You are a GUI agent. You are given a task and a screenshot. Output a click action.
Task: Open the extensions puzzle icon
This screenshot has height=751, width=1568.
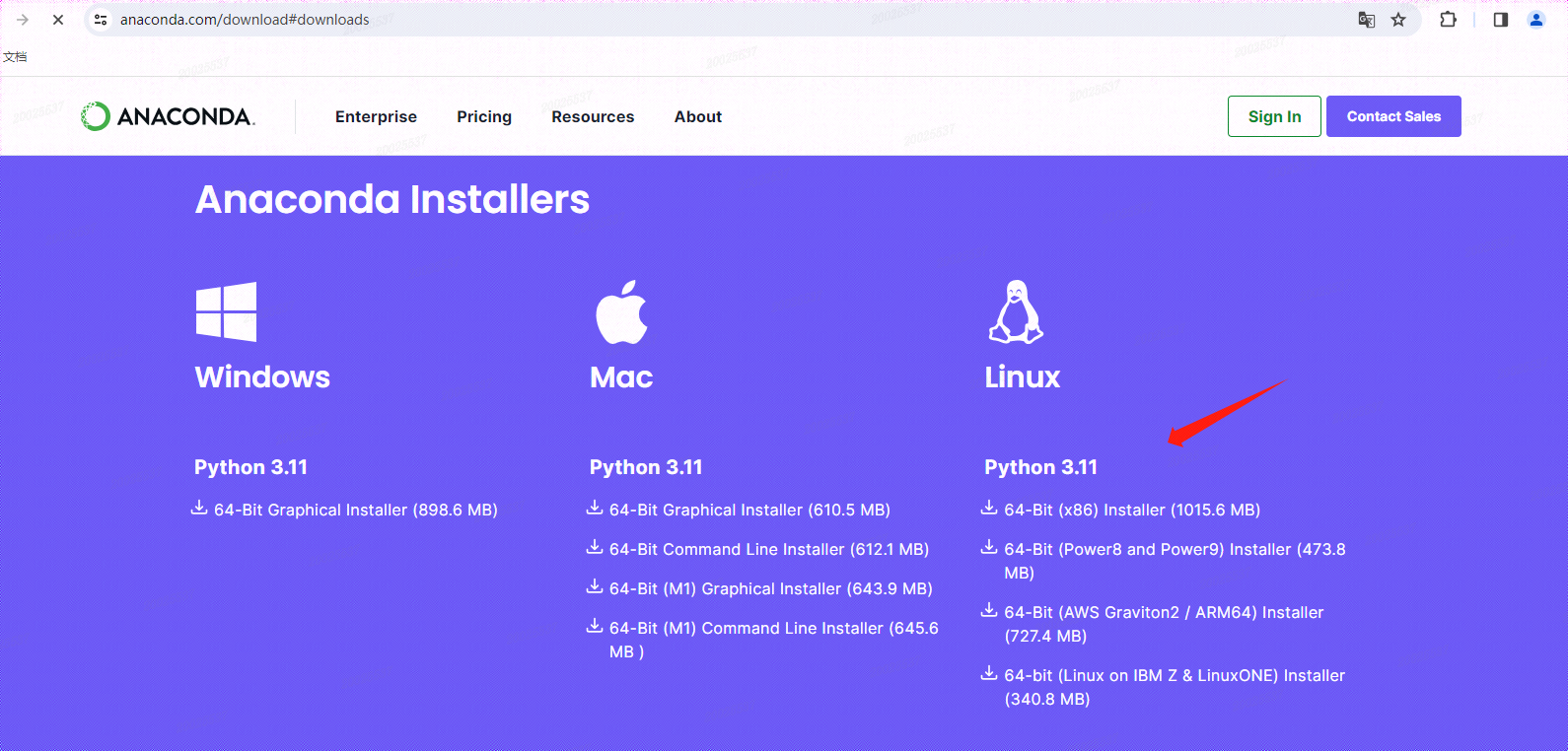tap(1448, 20)
